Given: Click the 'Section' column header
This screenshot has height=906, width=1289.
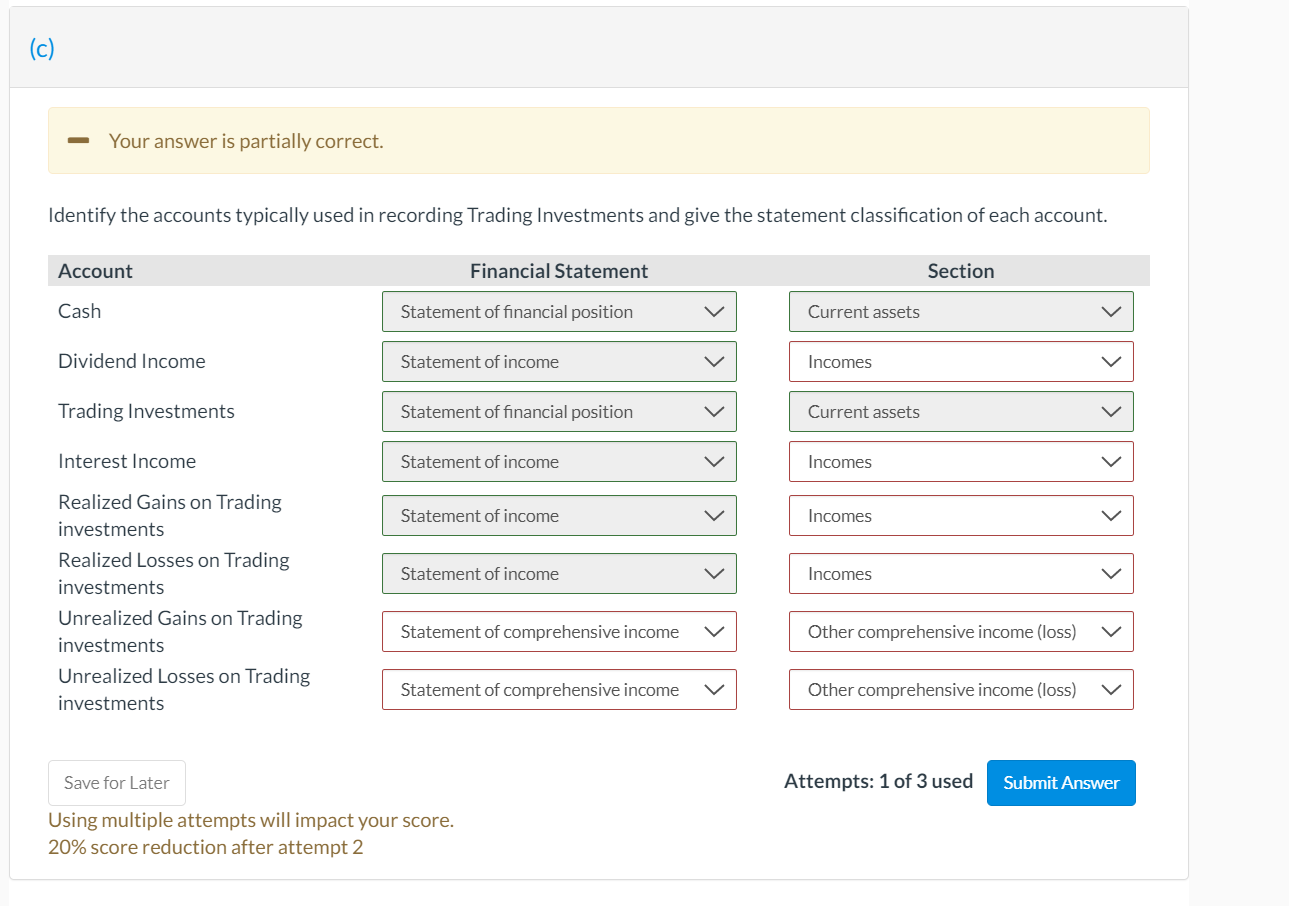Looking at the screenshot, I should [x=961, y=271].
